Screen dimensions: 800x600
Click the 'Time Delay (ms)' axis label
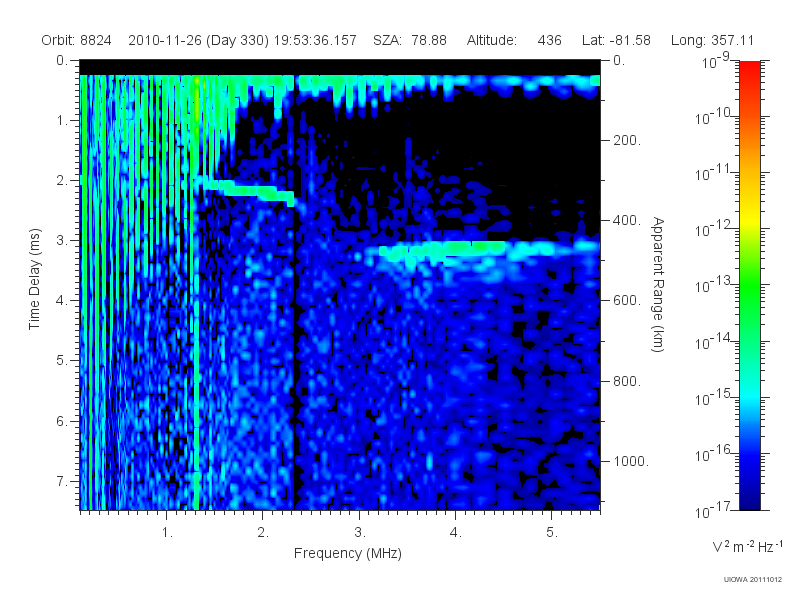pos(34,279)
